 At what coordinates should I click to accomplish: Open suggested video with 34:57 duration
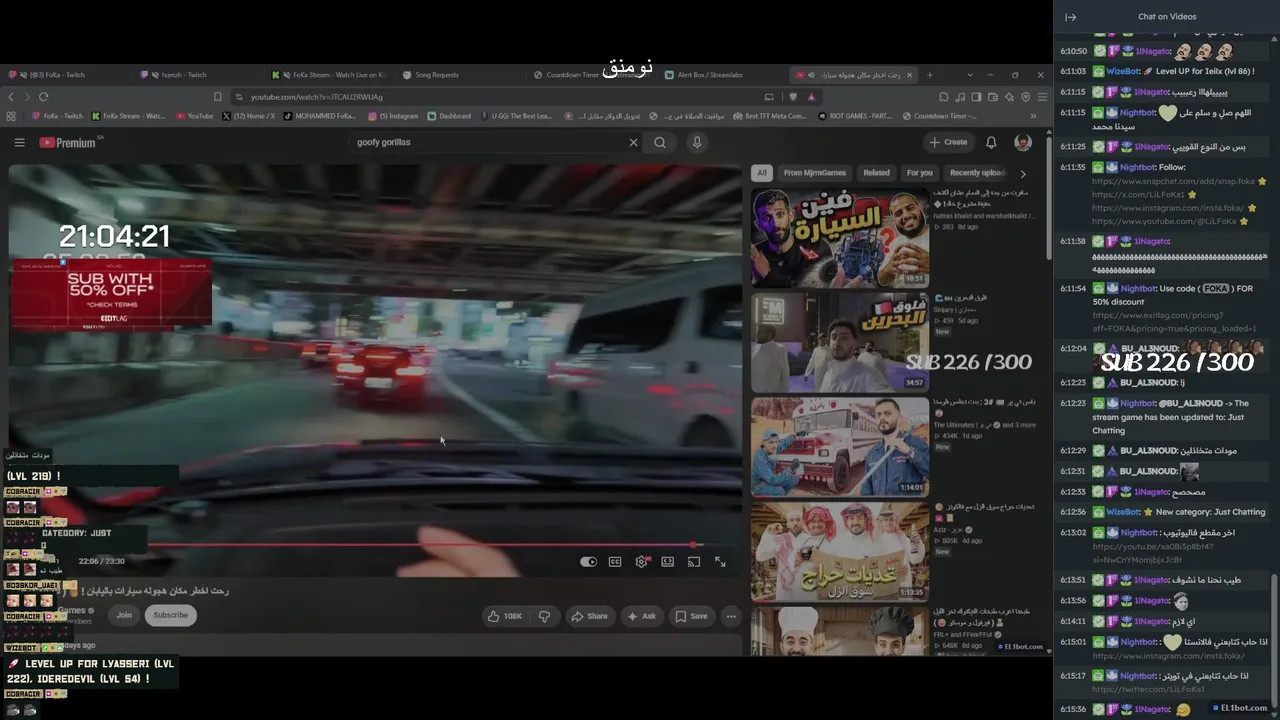pos(840,342)
